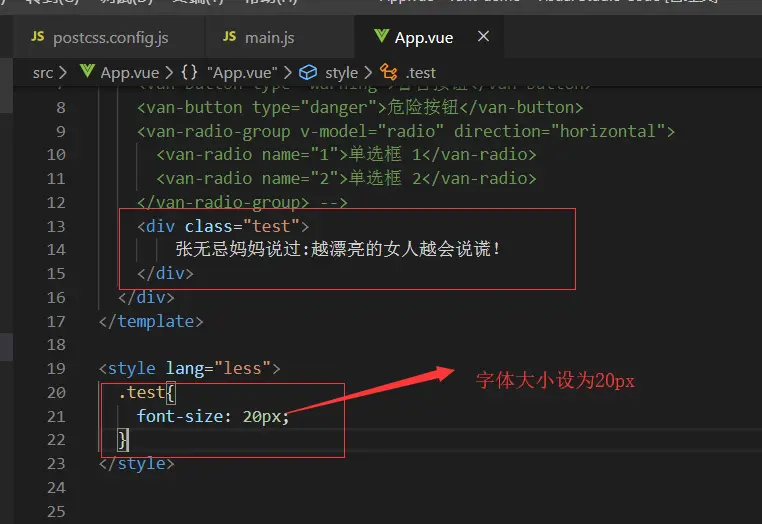Viewport: 762px width, 524px height.
Task: Click the Vue logo on App.vue tab
Action: (x=381, y=36)
